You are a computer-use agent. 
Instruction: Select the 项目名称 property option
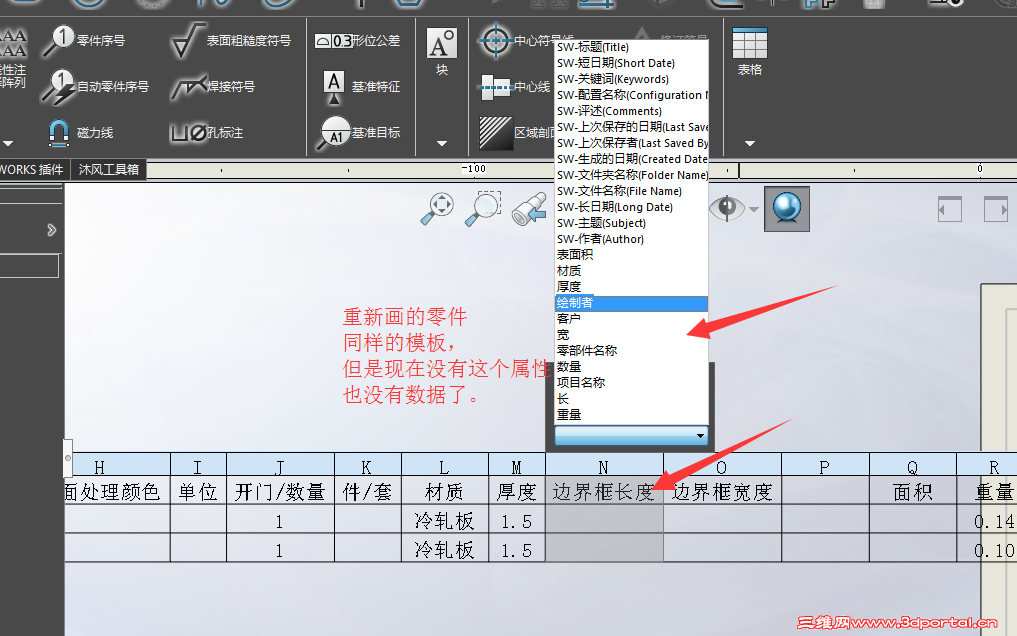pyautogui.click(x=631, y=383)
